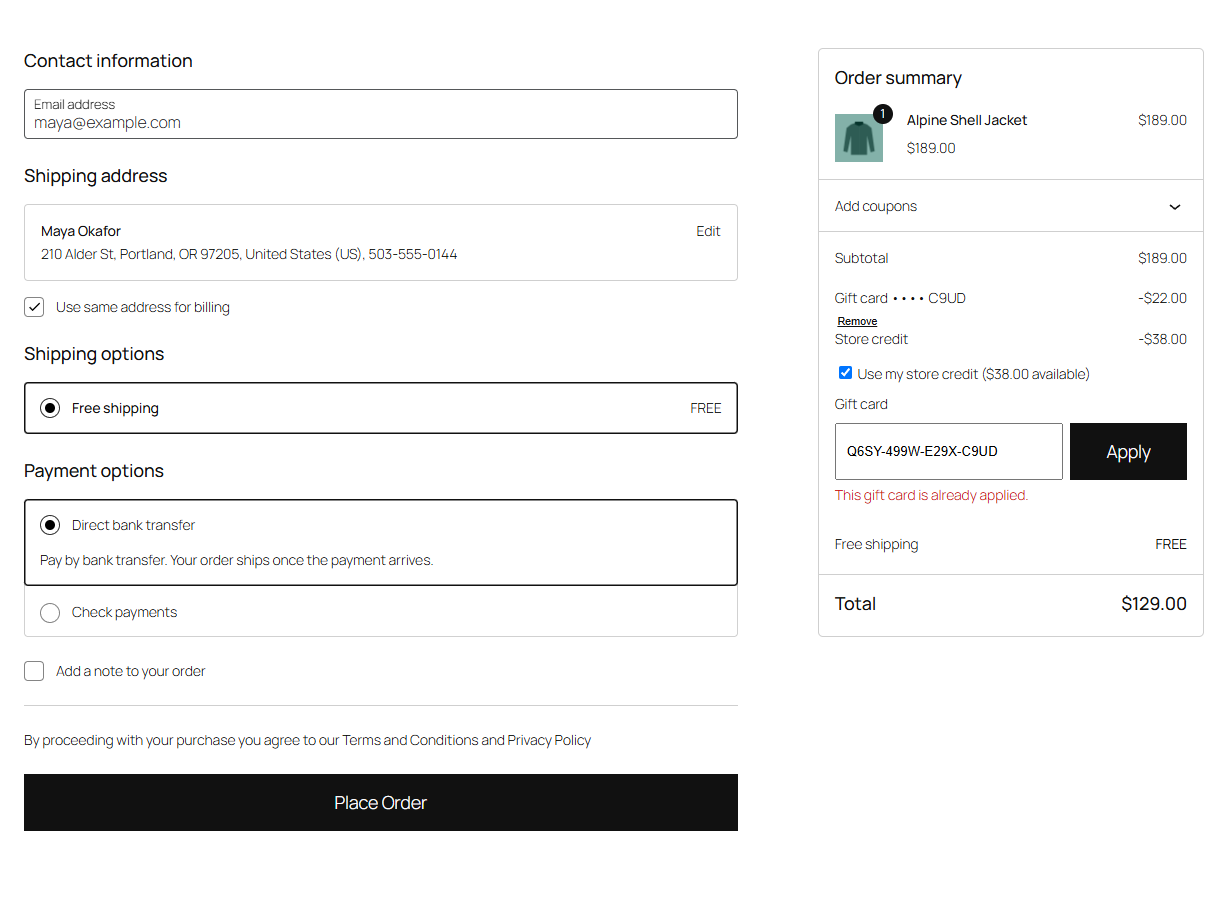
Task: Click the Alpine Shell Jacket product name
Action: (967, 120)
